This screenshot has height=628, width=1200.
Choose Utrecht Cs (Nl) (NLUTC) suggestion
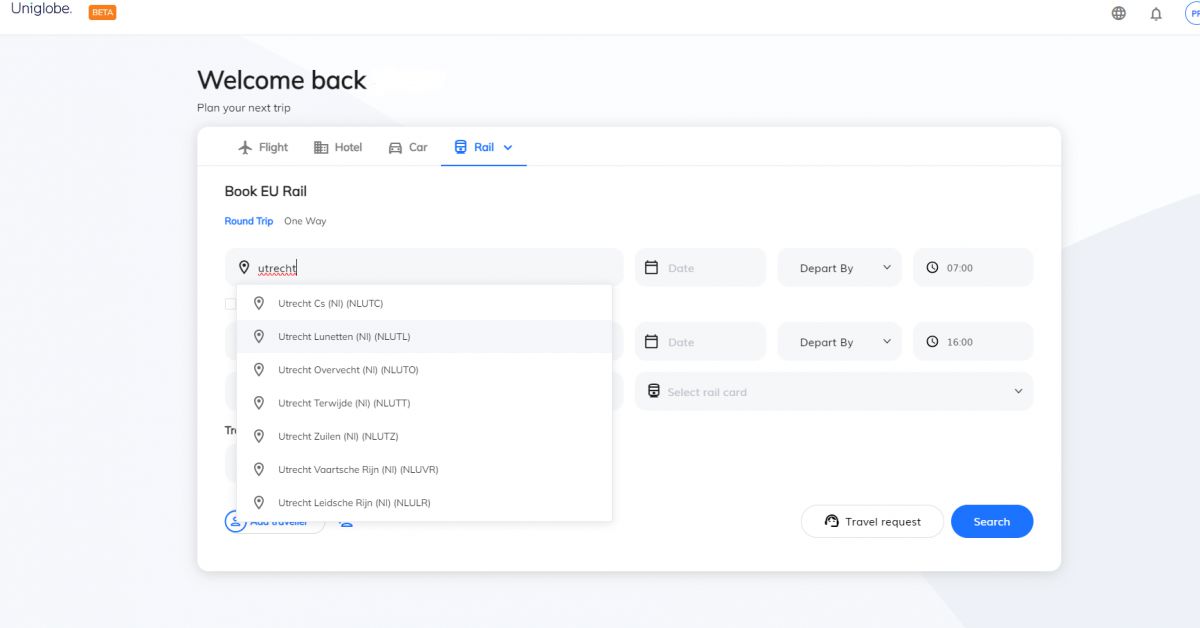pyautogui.click(x=330, y=303)
